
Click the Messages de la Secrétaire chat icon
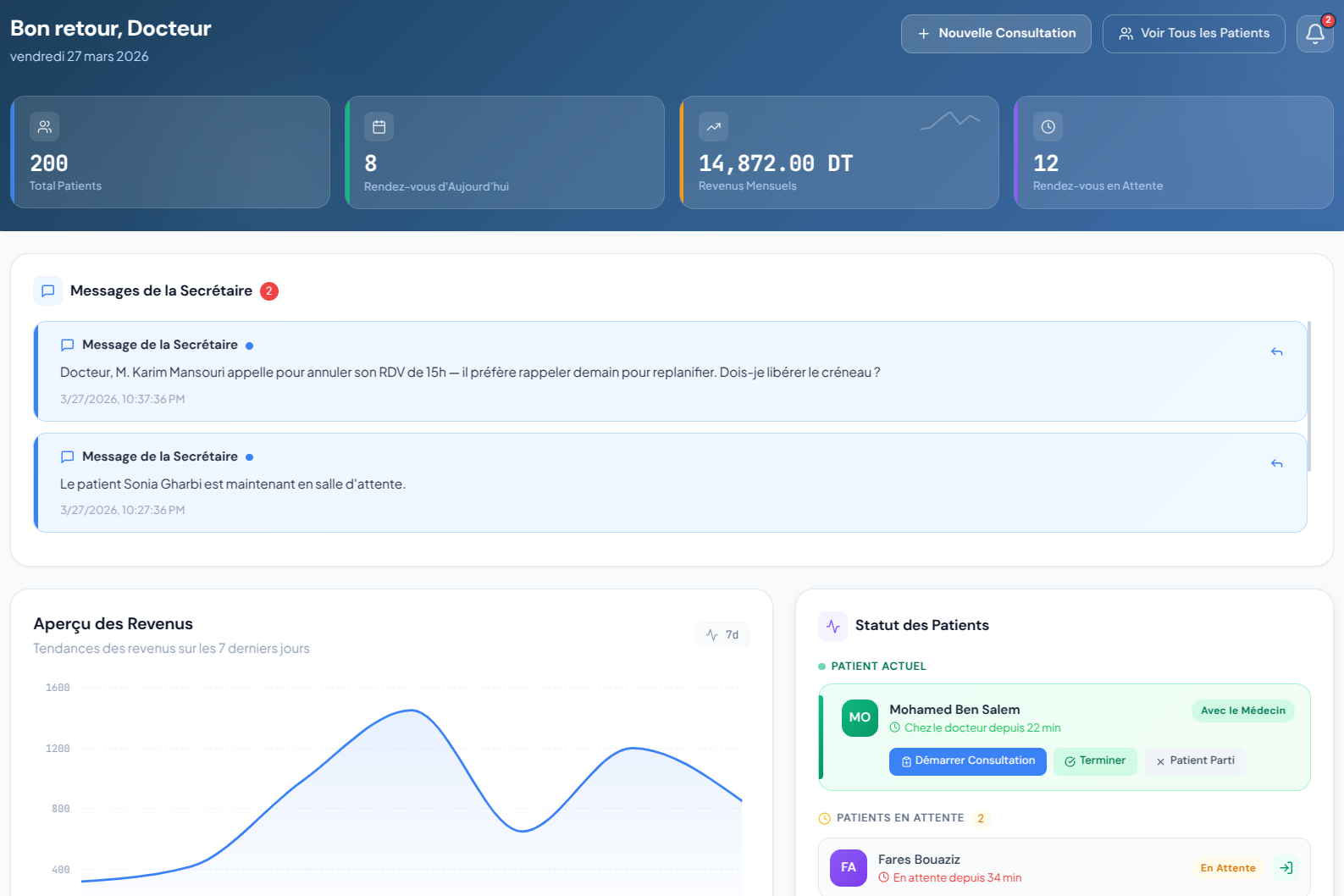48,290
